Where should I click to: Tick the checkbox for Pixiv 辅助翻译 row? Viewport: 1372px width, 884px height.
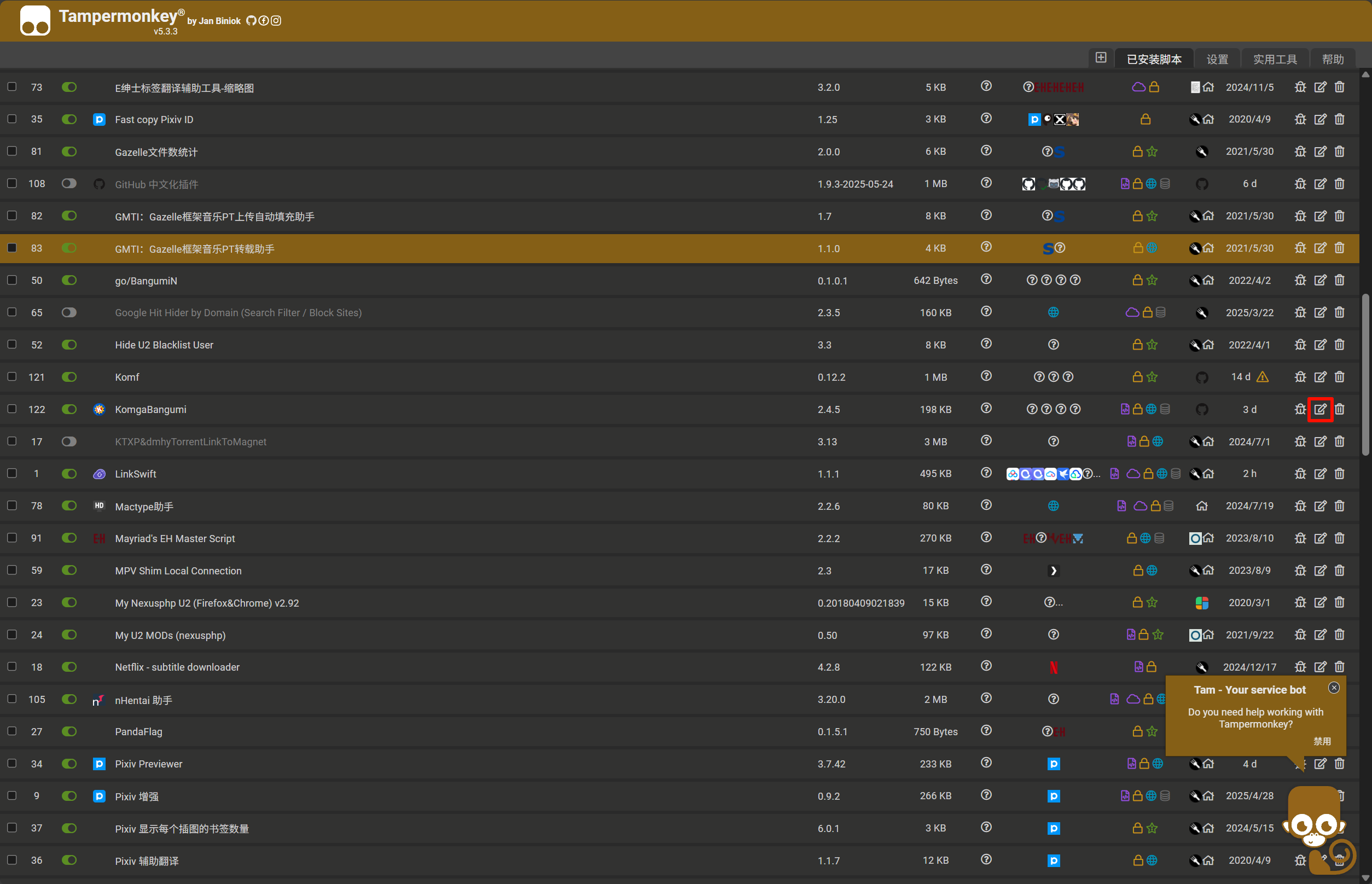(x=11, y=860)
